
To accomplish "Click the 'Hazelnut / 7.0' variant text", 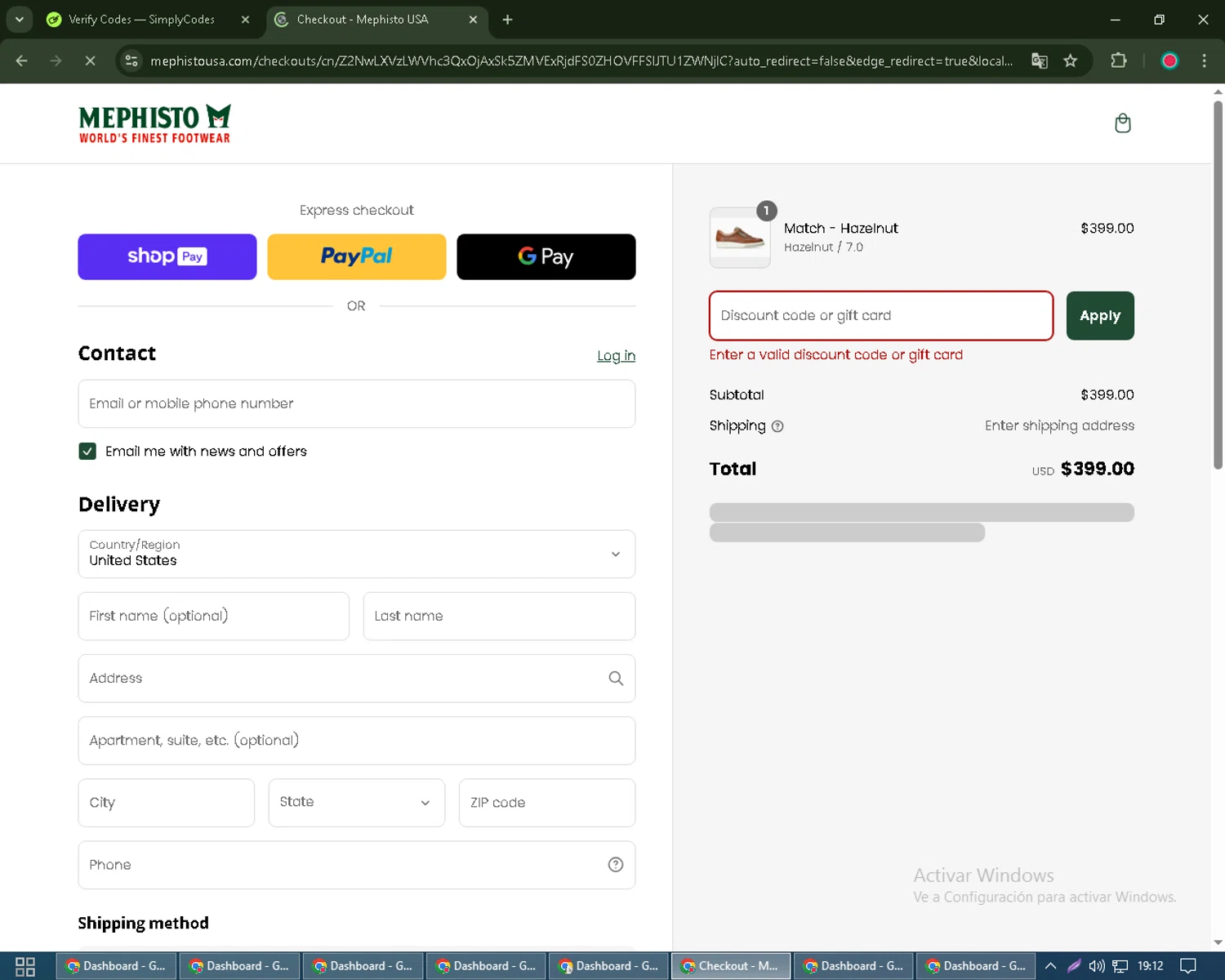I will [823, 247].
